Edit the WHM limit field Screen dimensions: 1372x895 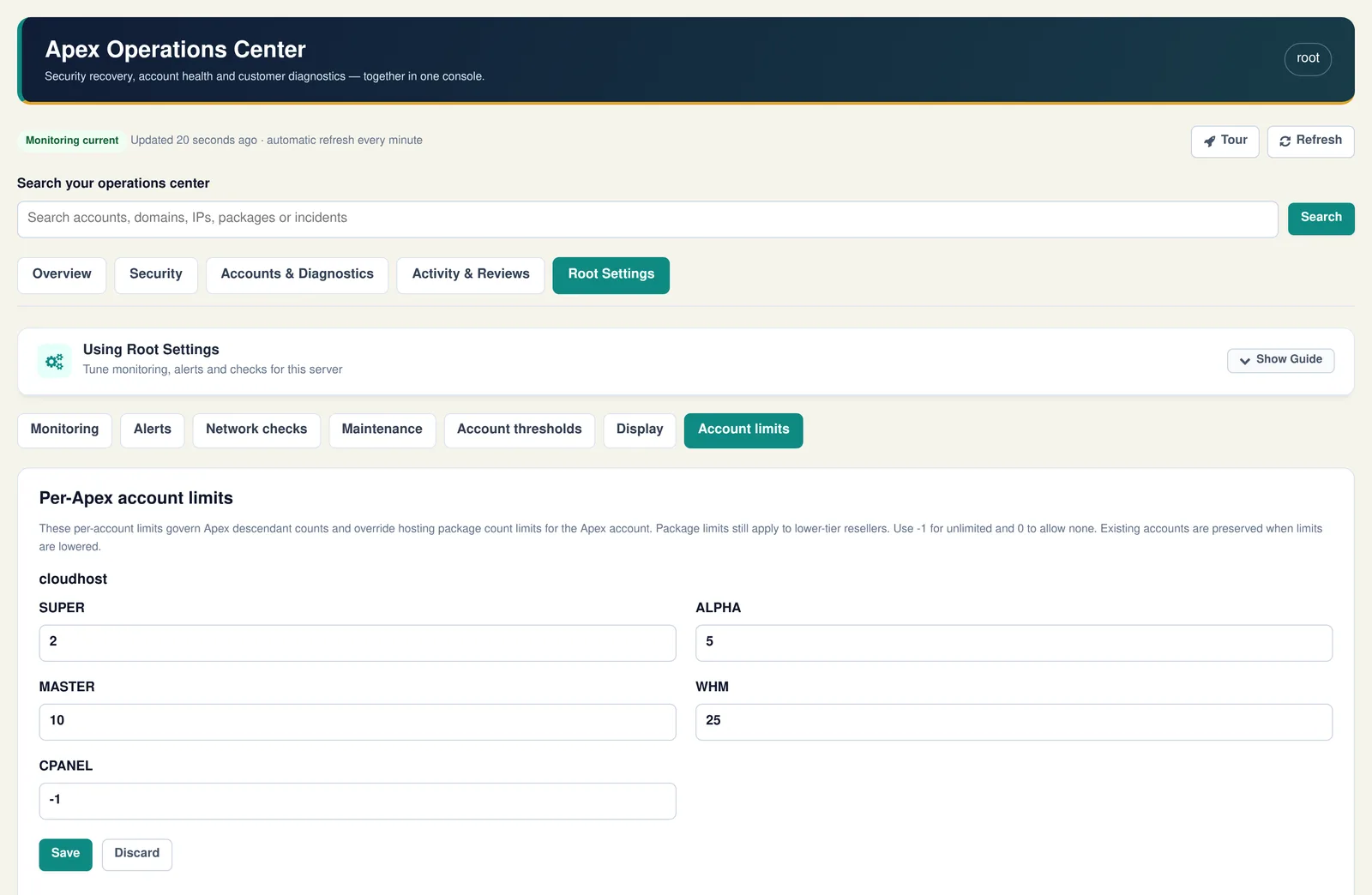click(1014, 722)
